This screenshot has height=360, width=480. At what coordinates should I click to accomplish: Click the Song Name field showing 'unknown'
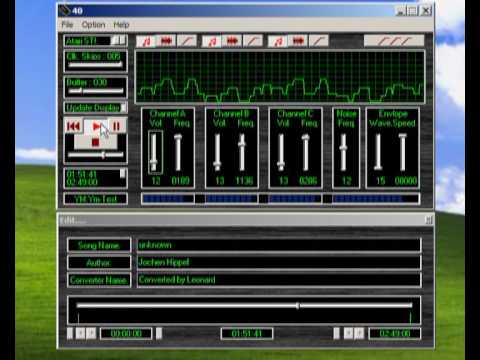click(x=279, y=245)
